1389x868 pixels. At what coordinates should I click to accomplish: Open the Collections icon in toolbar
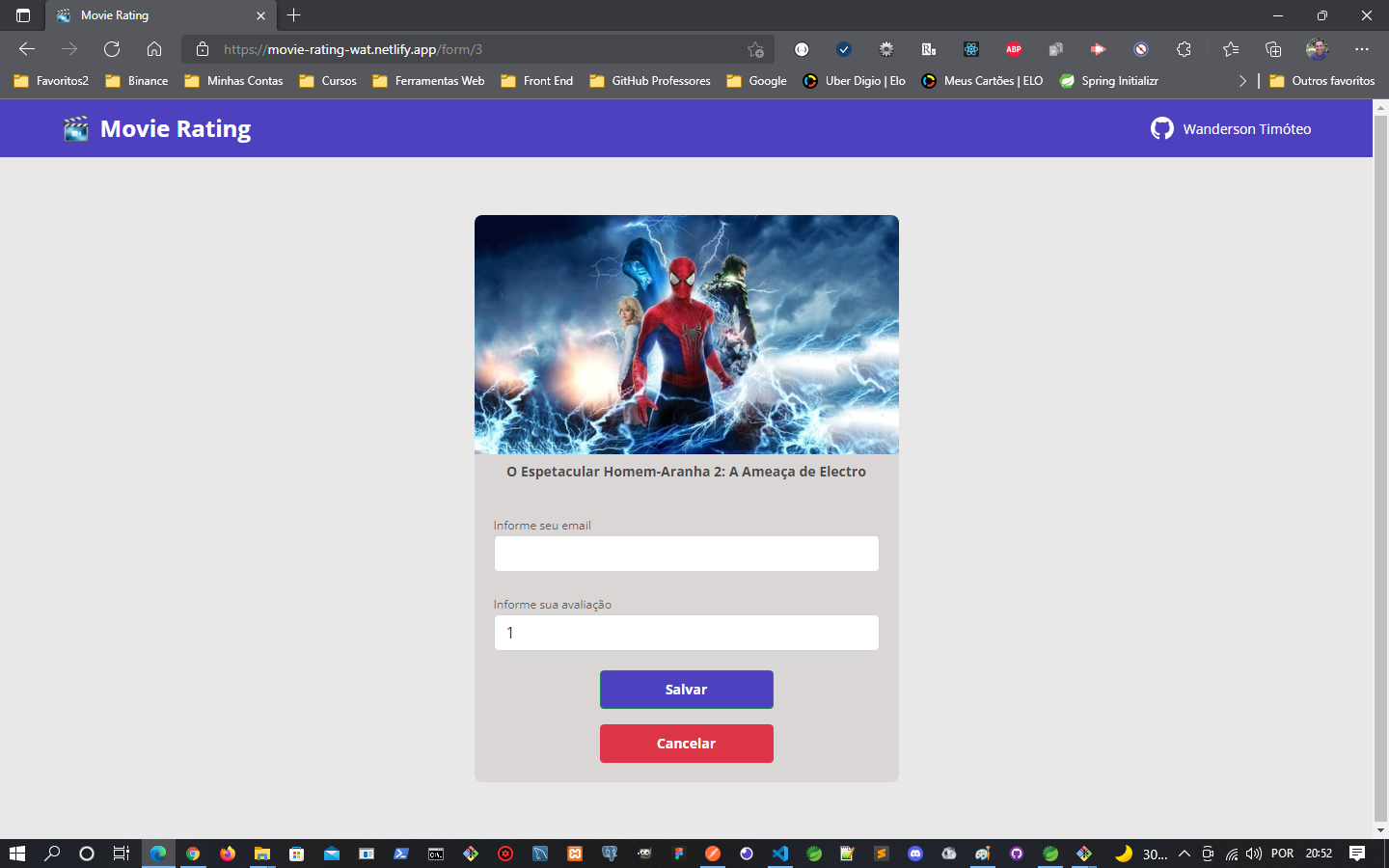click(x=1273, y=49)
